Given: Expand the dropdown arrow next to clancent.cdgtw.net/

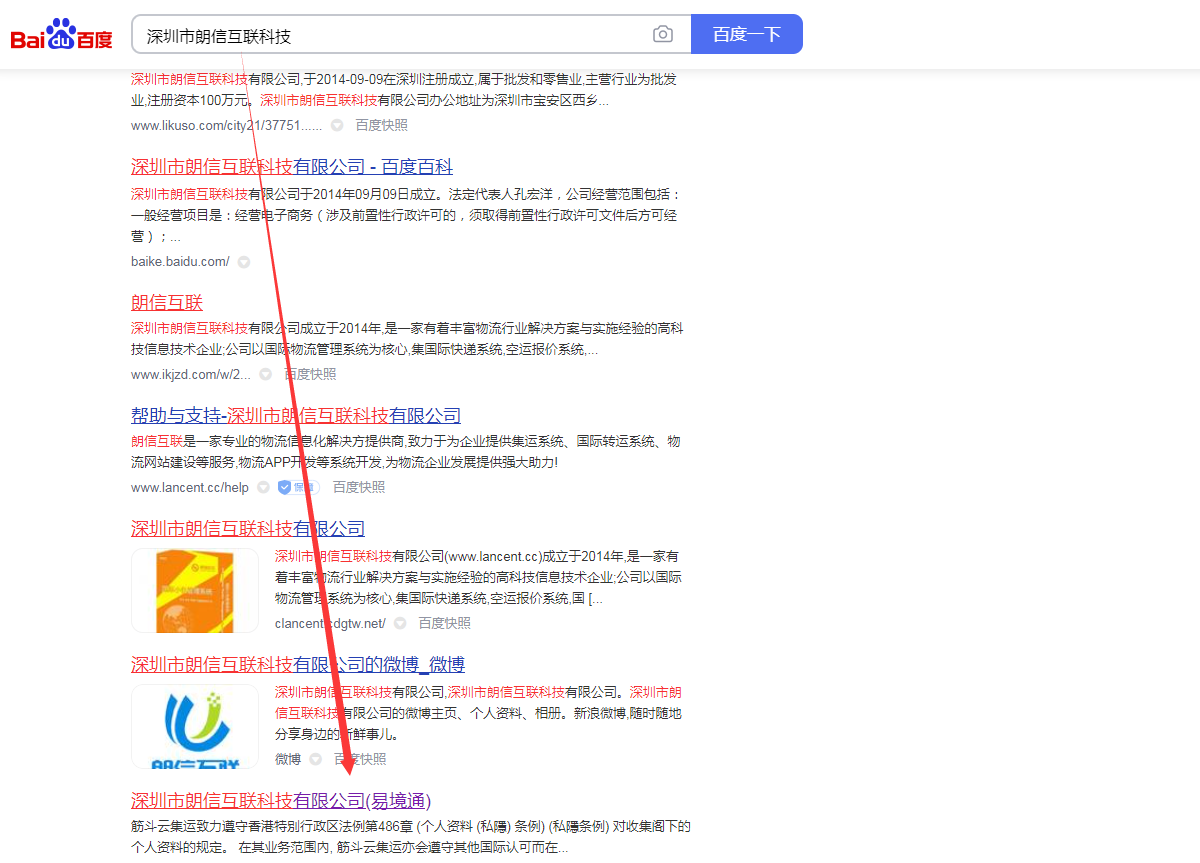Looking at the screenshot, I should (400, 623).
